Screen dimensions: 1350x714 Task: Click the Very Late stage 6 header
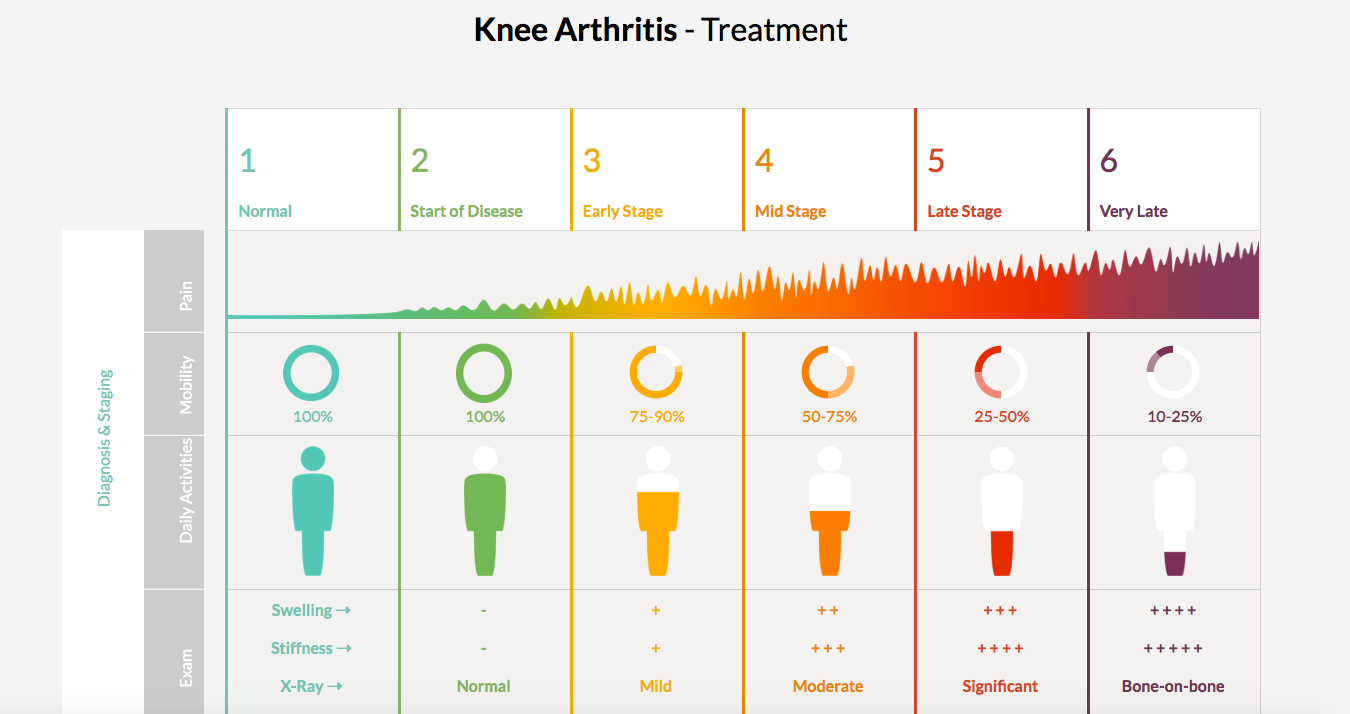coord(1173,170)
